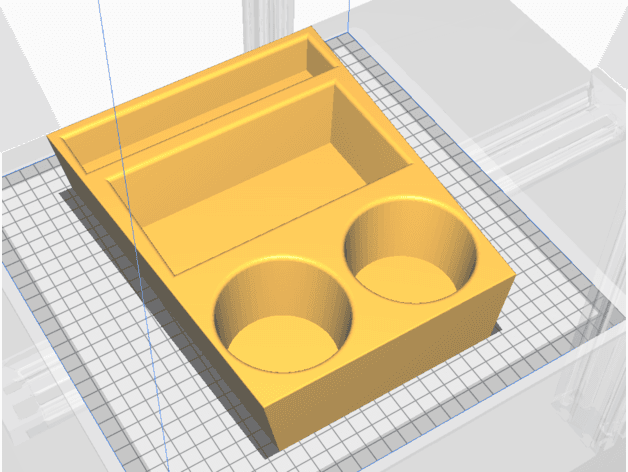This screenshot has height=472, width=628.
Task: Click the right cup holder hole
Action: point(411,250)
